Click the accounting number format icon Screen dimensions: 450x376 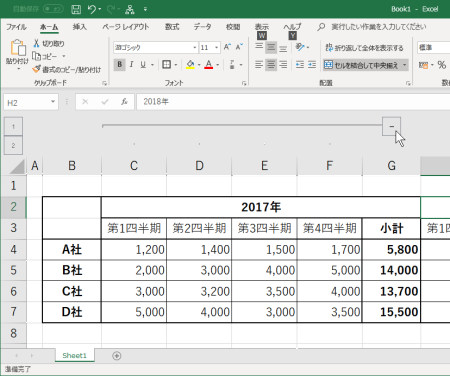[x=423, y=65]
